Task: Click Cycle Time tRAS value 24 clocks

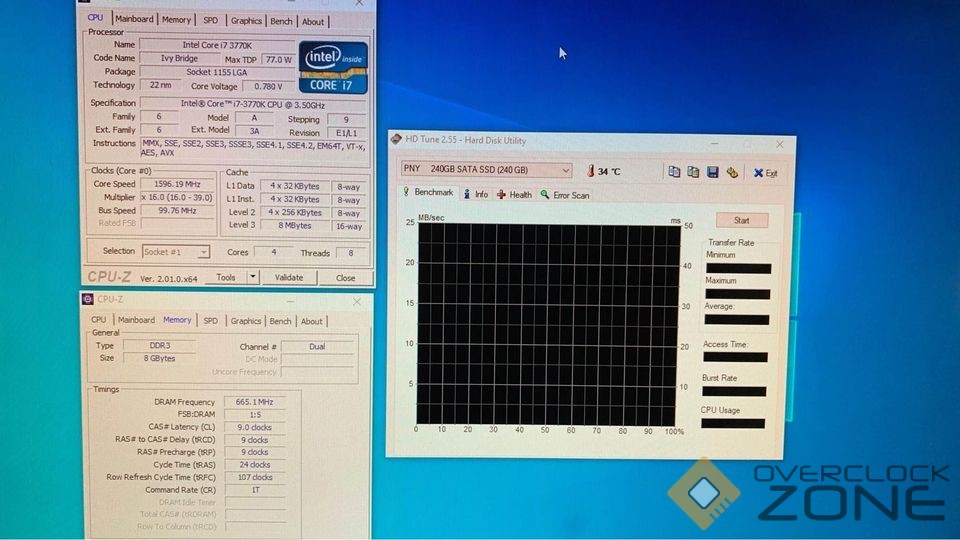Action: 254,465
